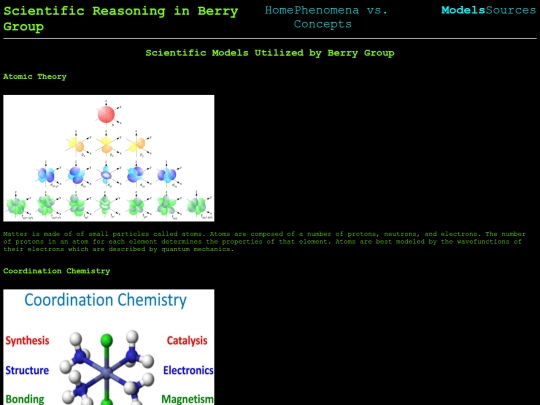Click the word Magnetism in the image
The image size is (540, 405).
click(187, 399)
